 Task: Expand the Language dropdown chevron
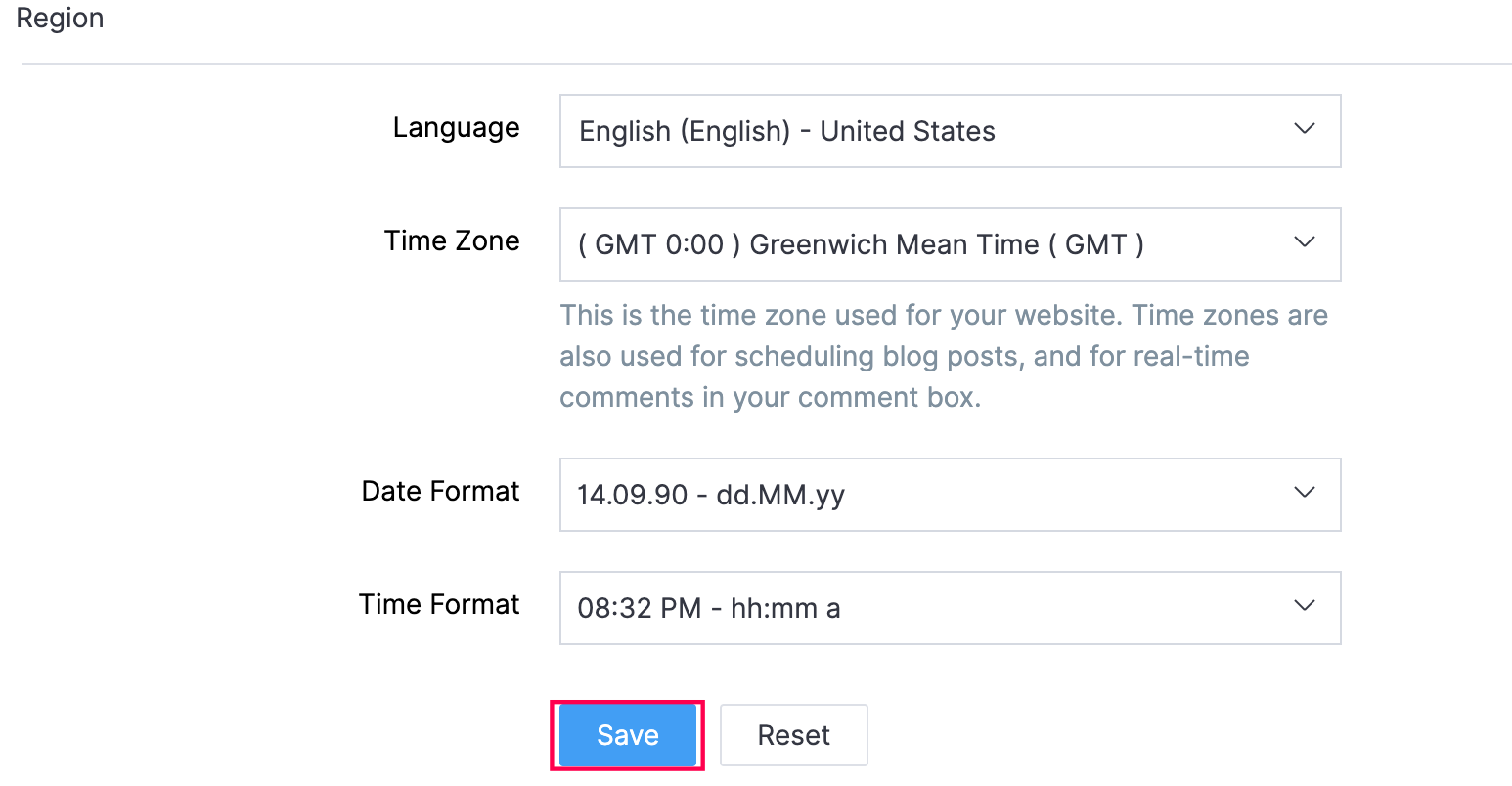point(1304,129)
